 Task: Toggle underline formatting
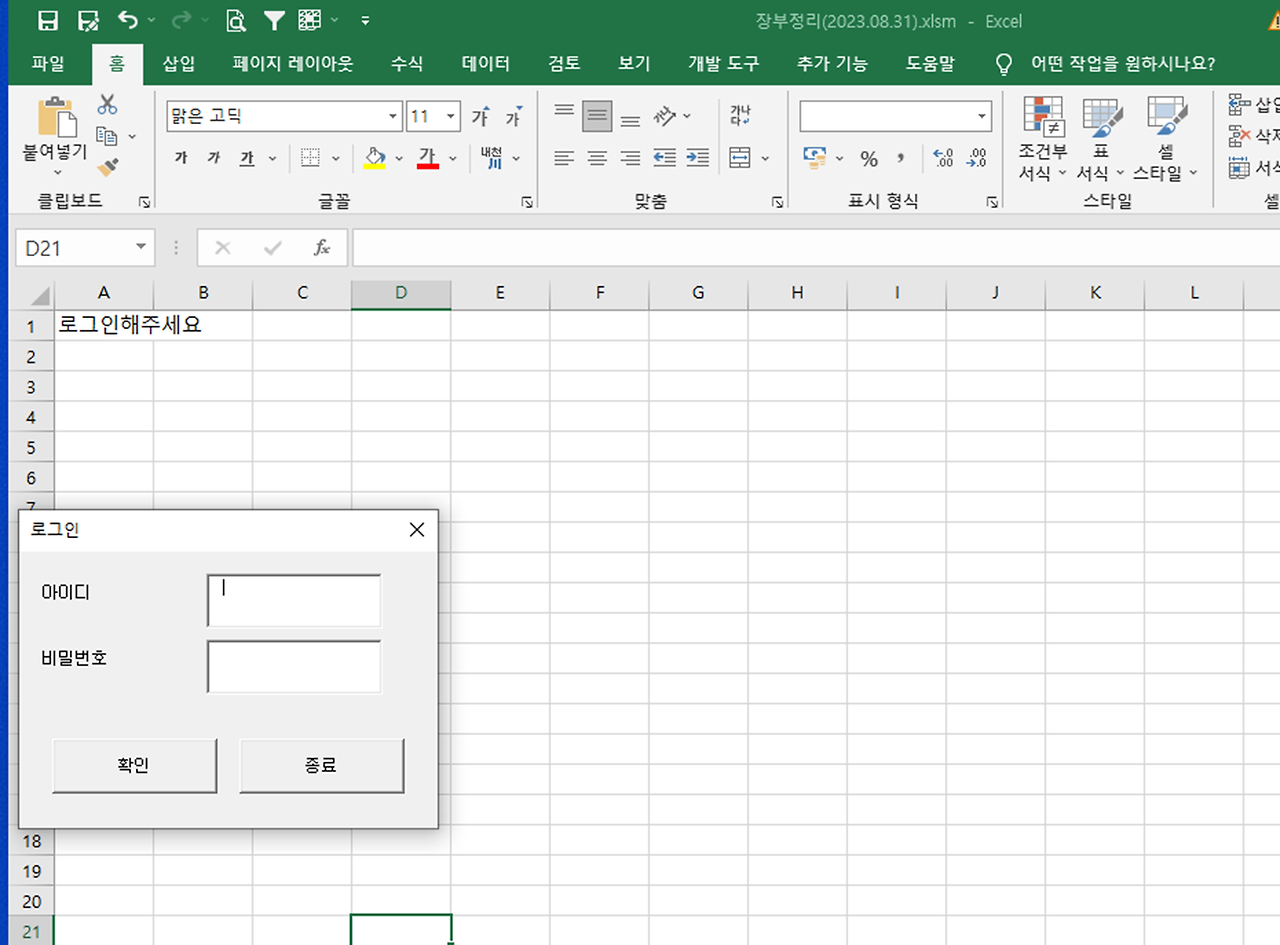point(247,158)
